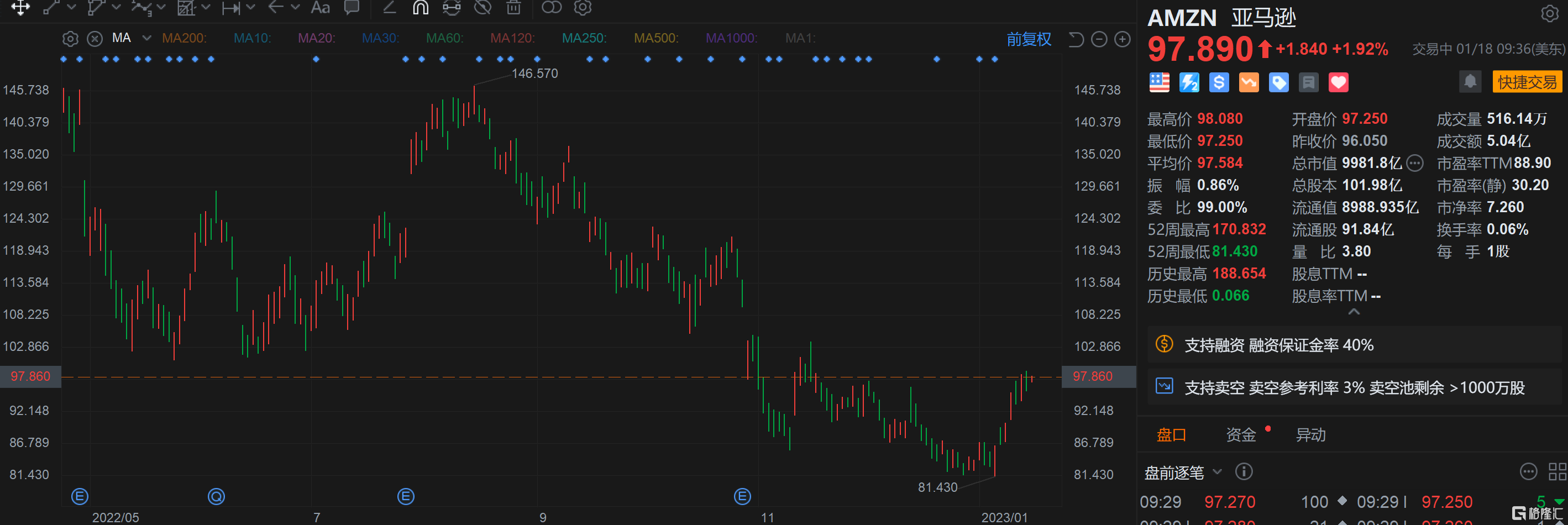The image size is (1568, 525).
Task: Open the 总市值 more-info ellipsis icon
Action: point(1414,163)
